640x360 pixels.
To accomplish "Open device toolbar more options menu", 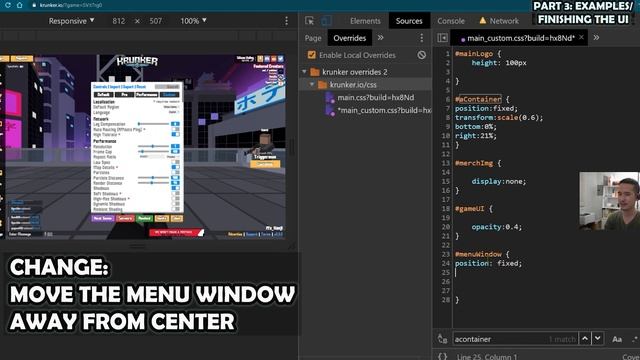I will (287, 21).
